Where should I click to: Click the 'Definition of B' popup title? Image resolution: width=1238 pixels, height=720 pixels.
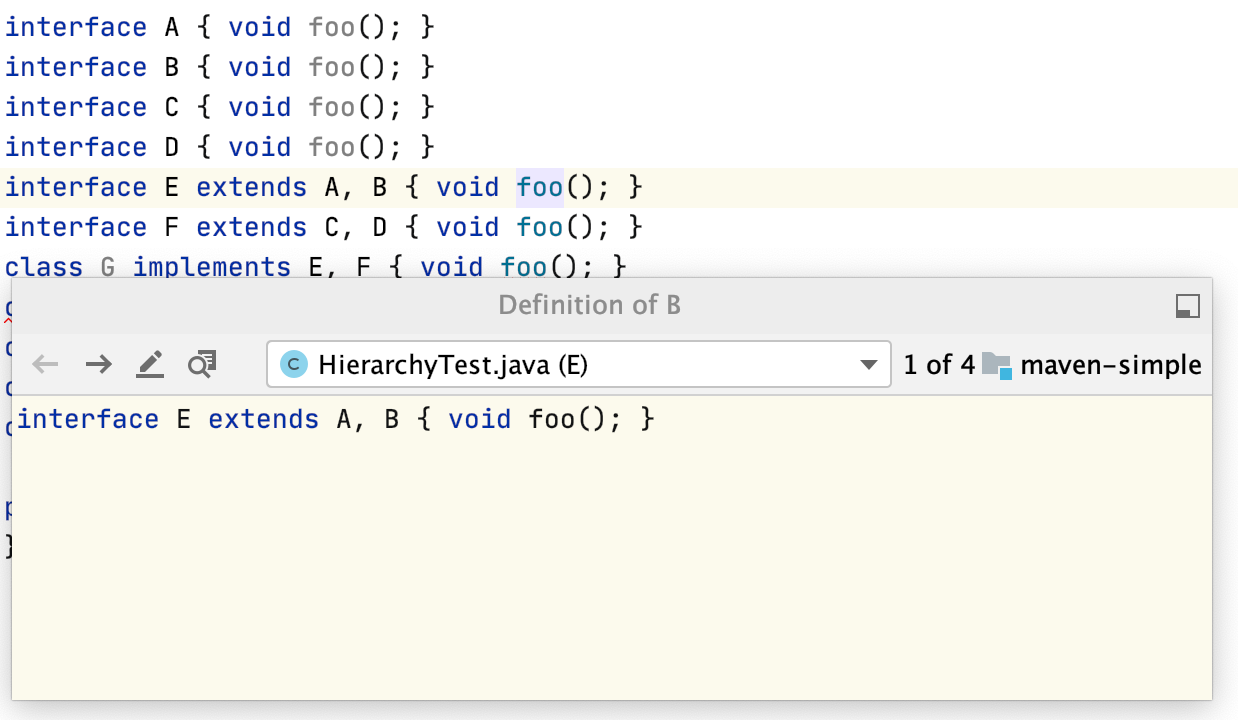tap(589, 305)
